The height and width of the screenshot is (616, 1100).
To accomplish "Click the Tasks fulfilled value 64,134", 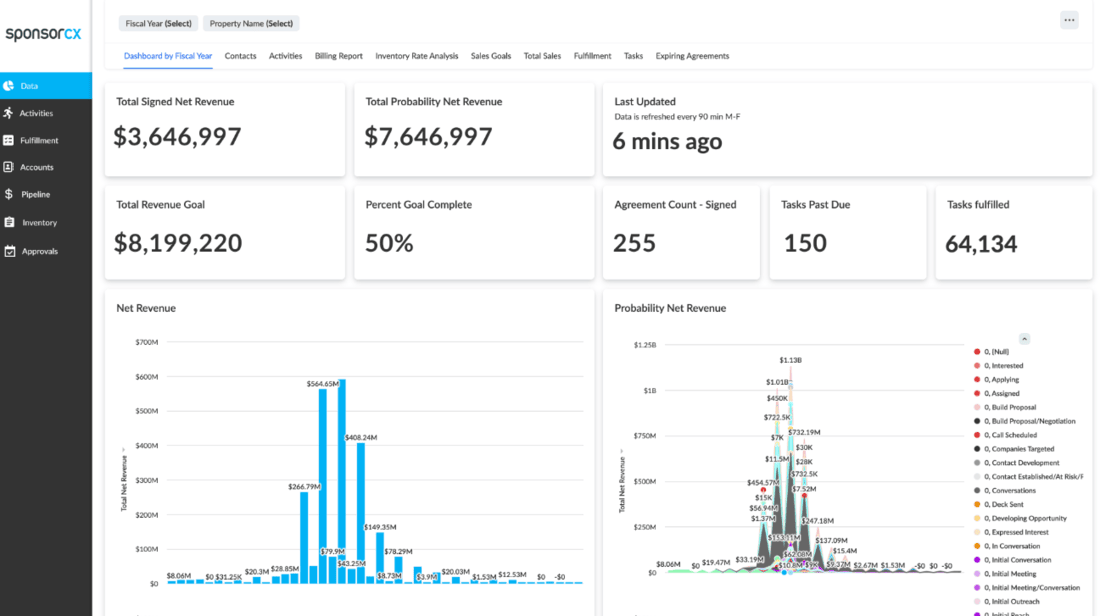I will point(981,243).
